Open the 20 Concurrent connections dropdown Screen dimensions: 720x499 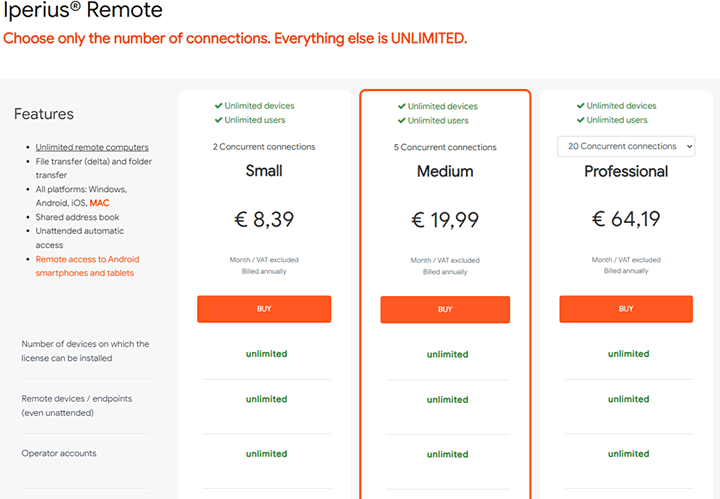626,146
